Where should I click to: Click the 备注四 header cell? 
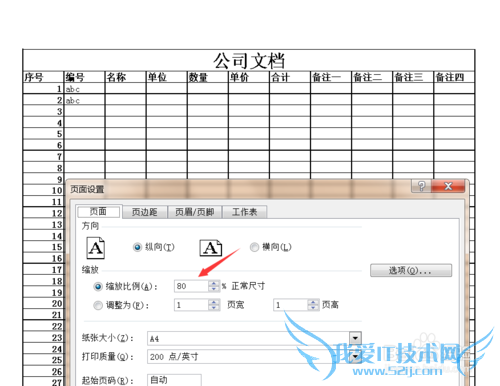click(x=454, y=77)
